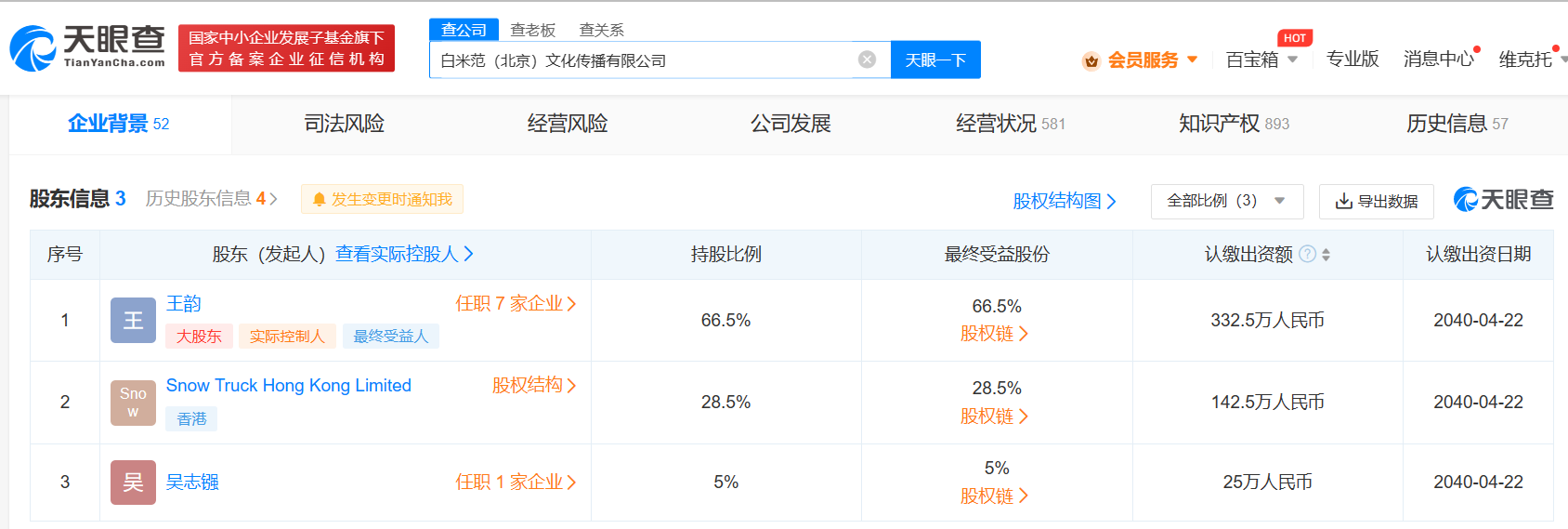Switch to the 查老板 search tab

click(x=533, y=30)
